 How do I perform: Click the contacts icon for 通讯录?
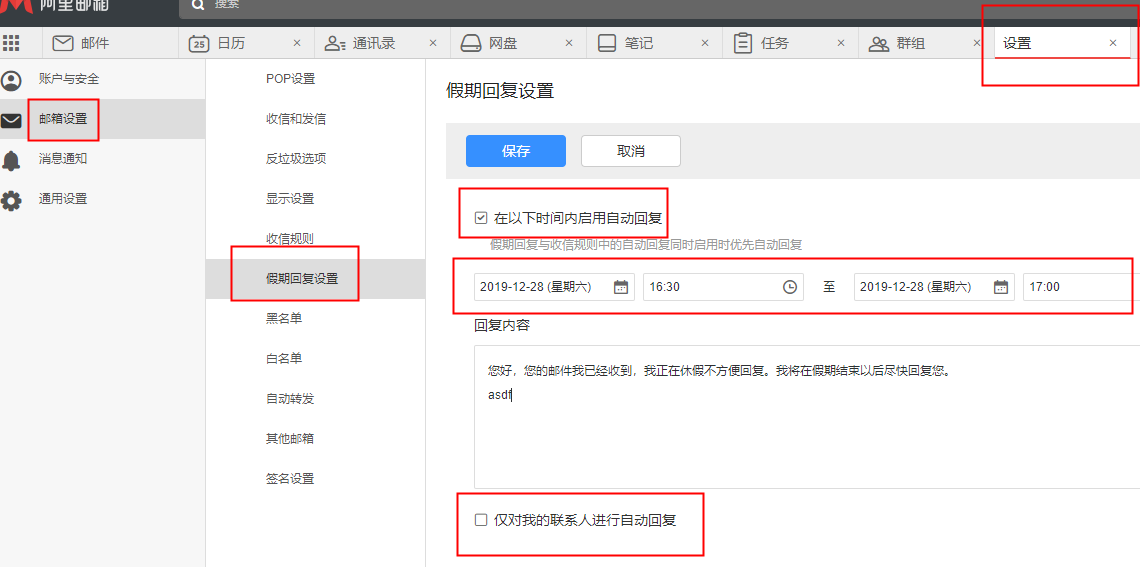click(x=335, y=43)
